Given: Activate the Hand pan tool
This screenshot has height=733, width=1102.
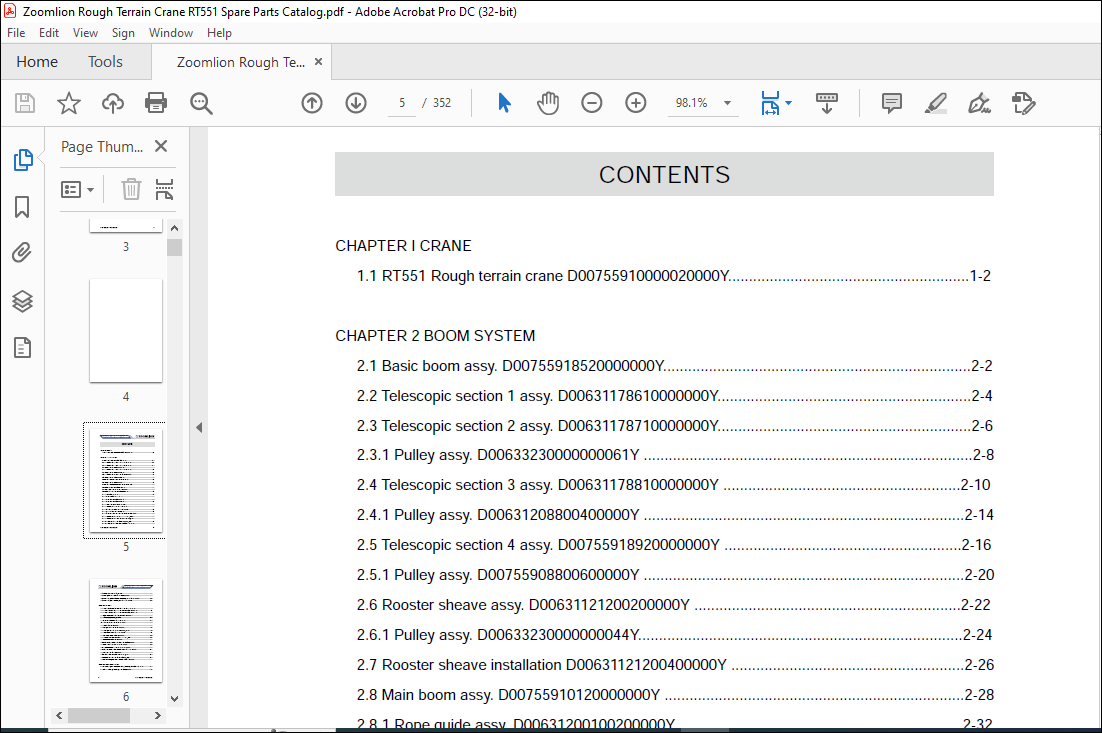Looking at the screenshot, I should coord(548,103).
